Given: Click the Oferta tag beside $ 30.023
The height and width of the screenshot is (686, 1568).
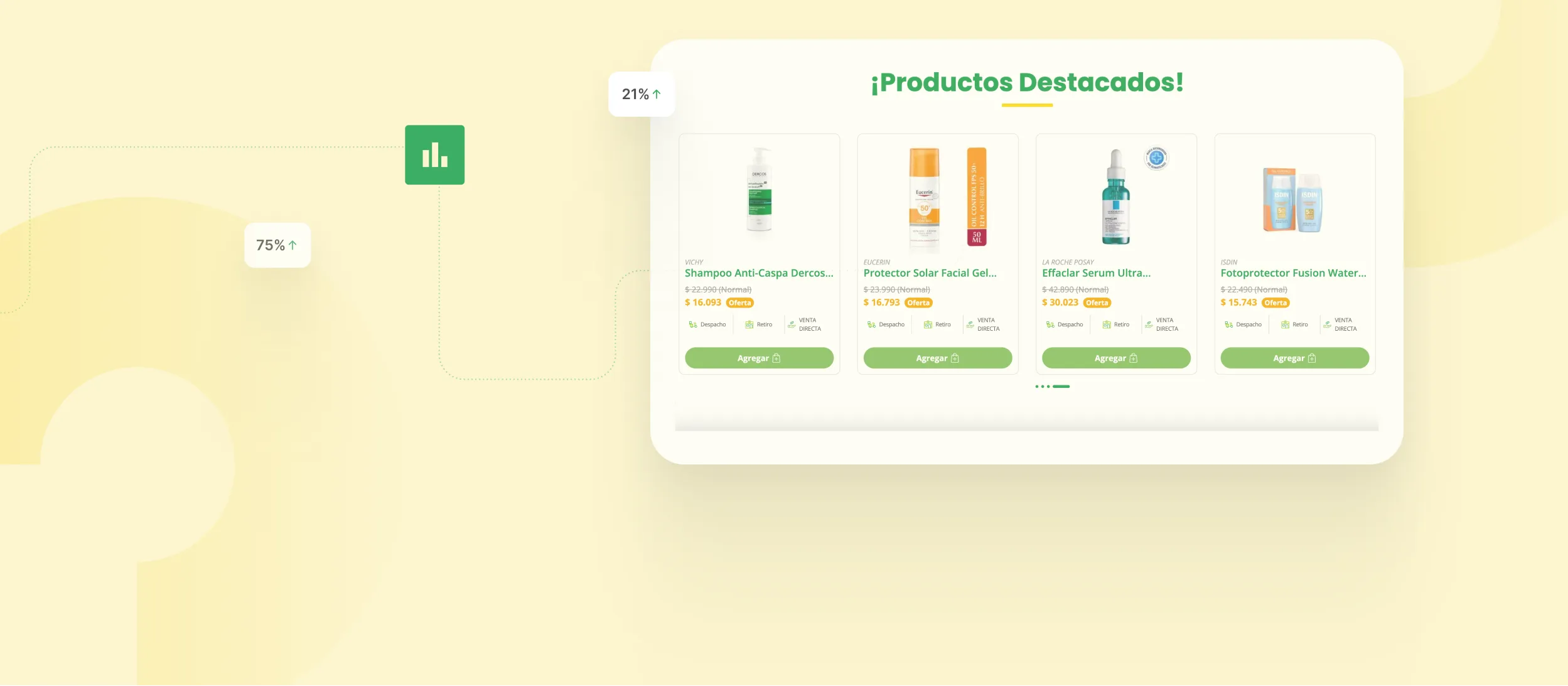Looking at the screenshot, I should tap(1097, 303).
